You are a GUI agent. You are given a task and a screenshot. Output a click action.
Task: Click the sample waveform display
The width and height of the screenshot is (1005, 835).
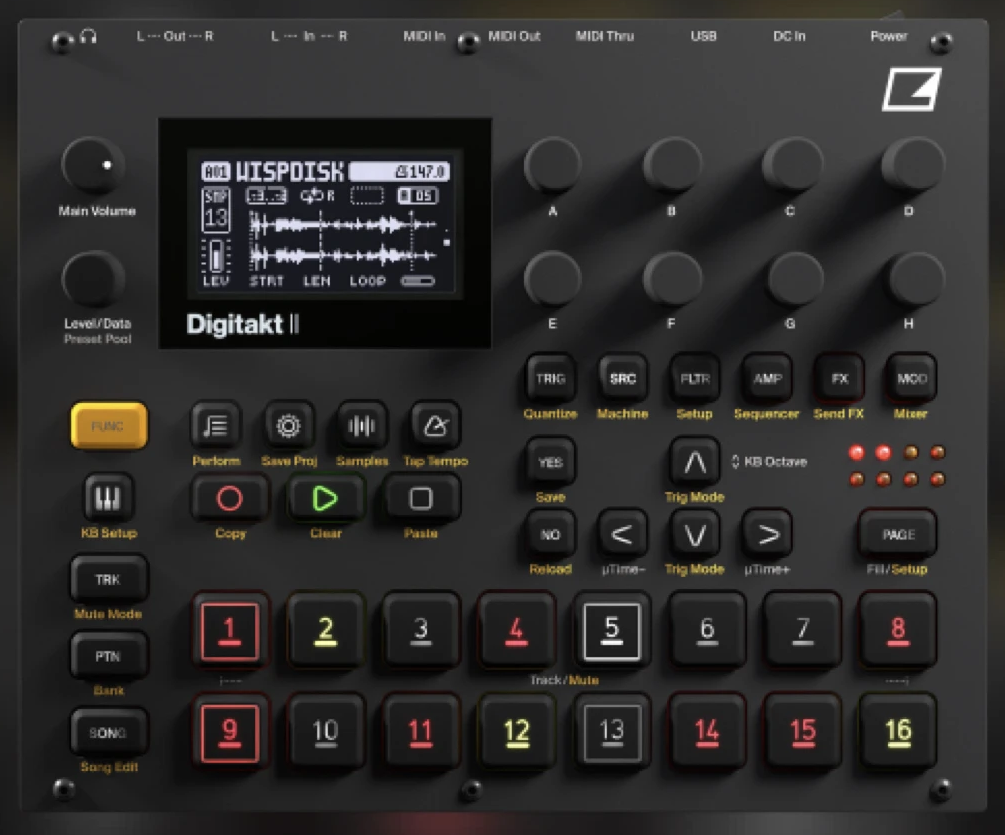pos(344,242)
